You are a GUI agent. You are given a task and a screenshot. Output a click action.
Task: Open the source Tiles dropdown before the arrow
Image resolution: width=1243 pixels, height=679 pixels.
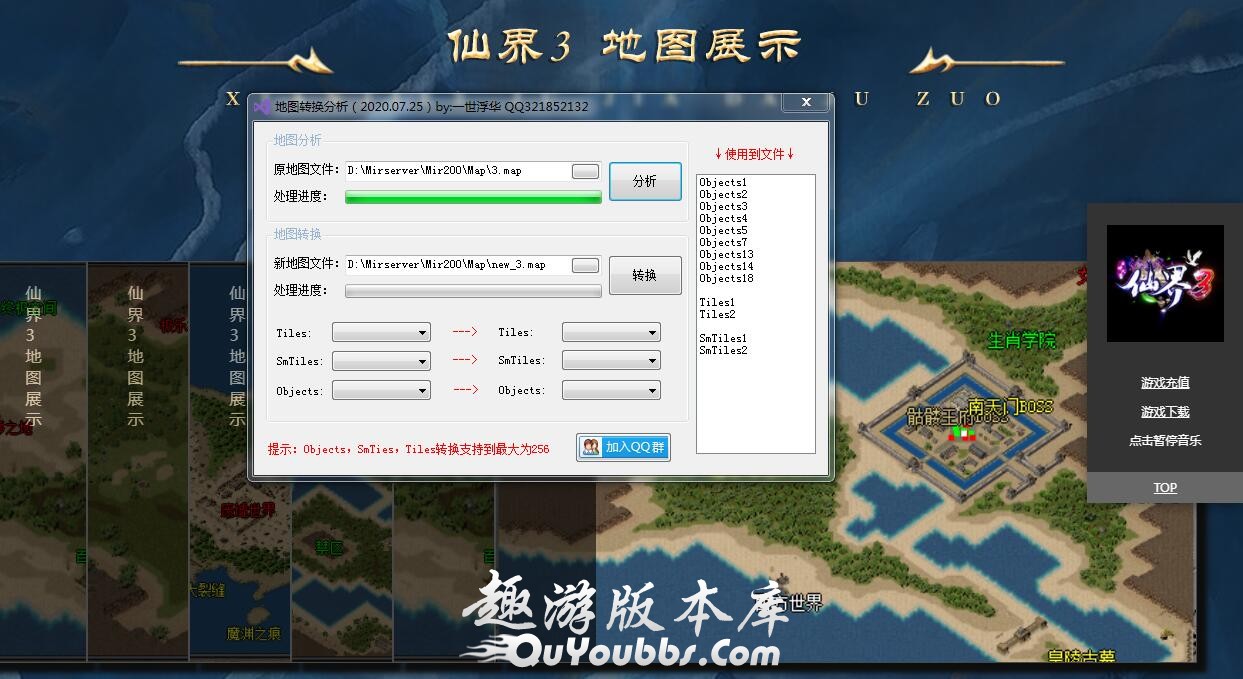[x=381, y=332]
